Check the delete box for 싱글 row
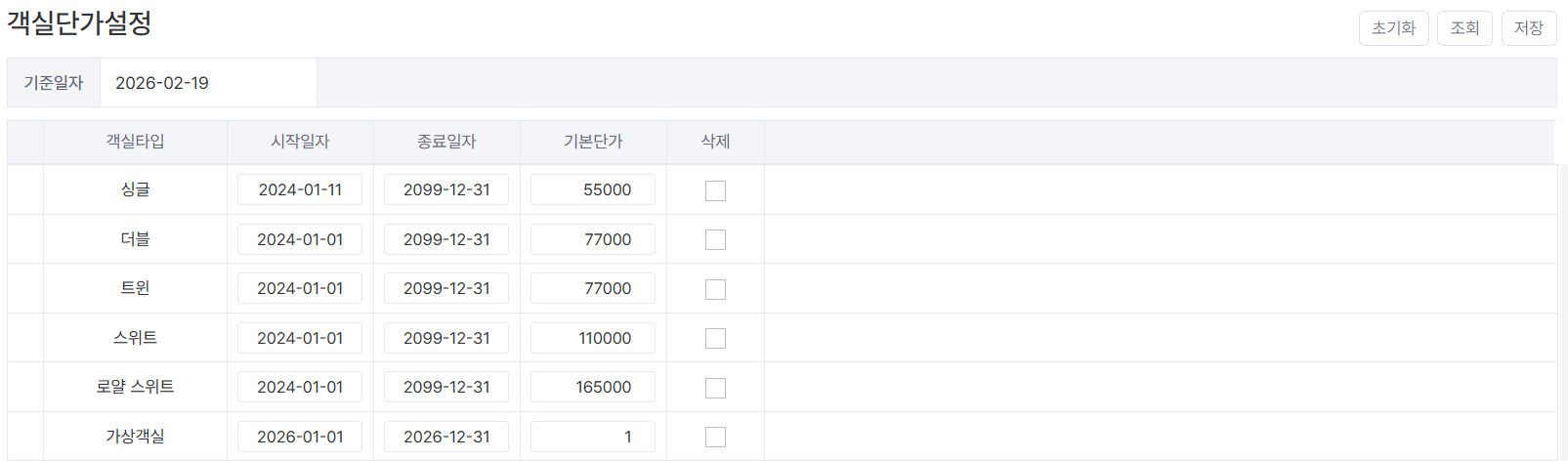This screenshot has height=461, width=1568. click(715, 190)
